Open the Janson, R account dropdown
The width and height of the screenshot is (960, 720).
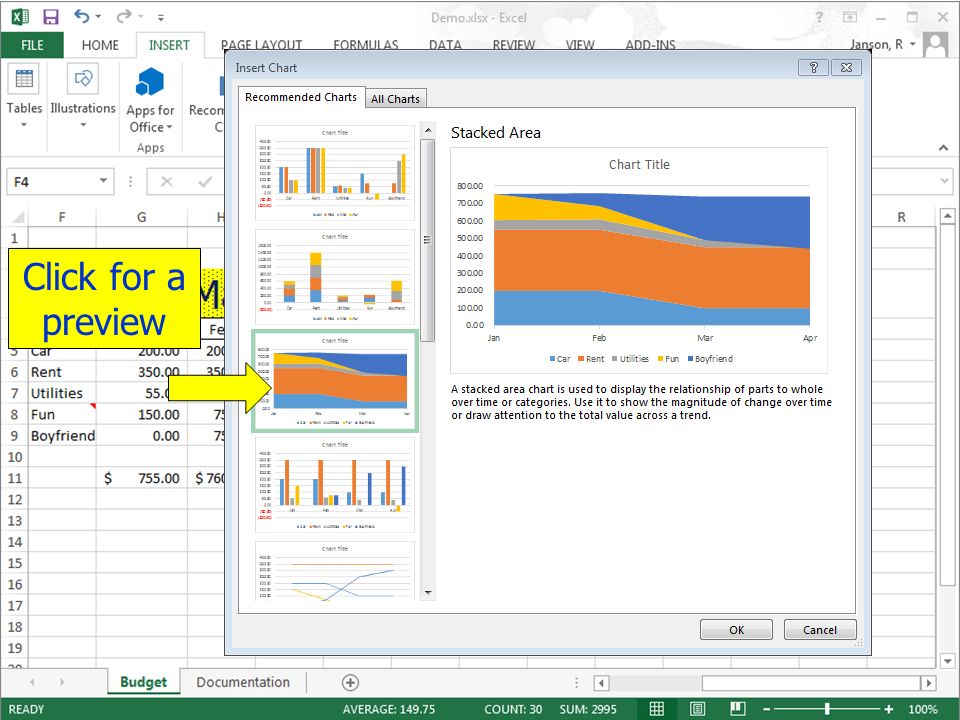click(x=912, y=44)
